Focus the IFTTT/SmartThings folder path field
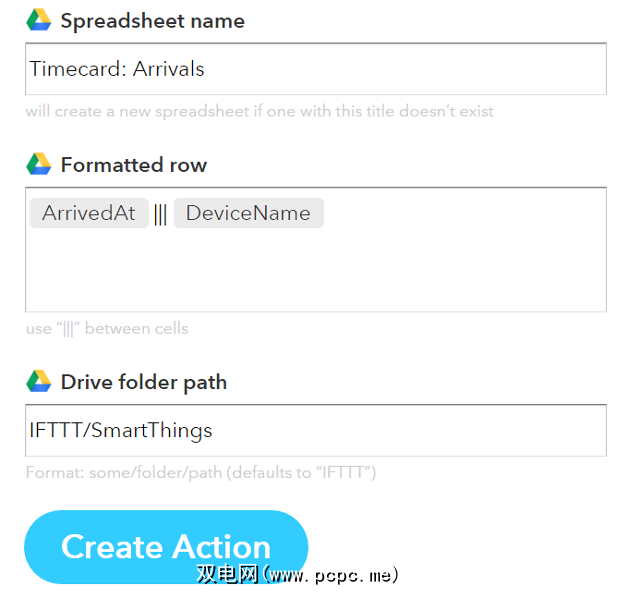This screenshot has width=640, height=598. click(x=316, y=430)
